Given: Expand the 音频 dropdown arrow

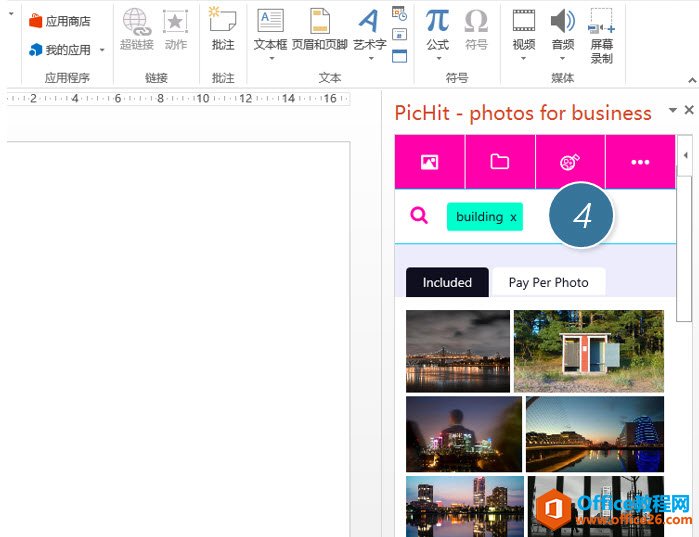Looking at the screenshot, I should coord(563,58).
